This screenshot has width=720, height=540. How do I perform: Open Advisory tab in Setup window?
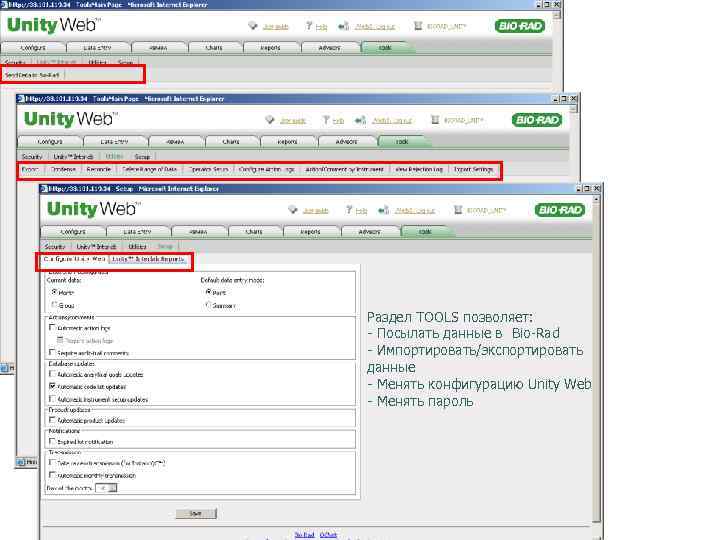click(370, 232)
